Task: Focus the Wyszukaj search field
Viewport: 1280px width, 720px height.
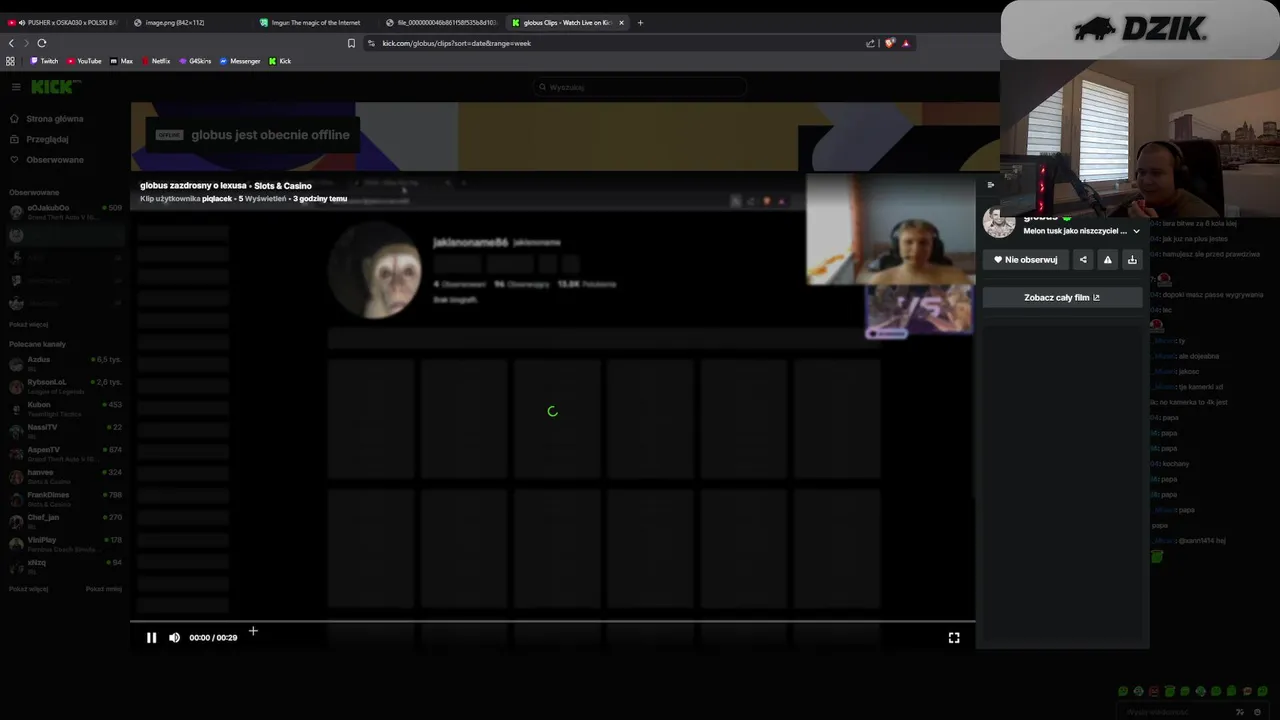Action: point(640,87)
